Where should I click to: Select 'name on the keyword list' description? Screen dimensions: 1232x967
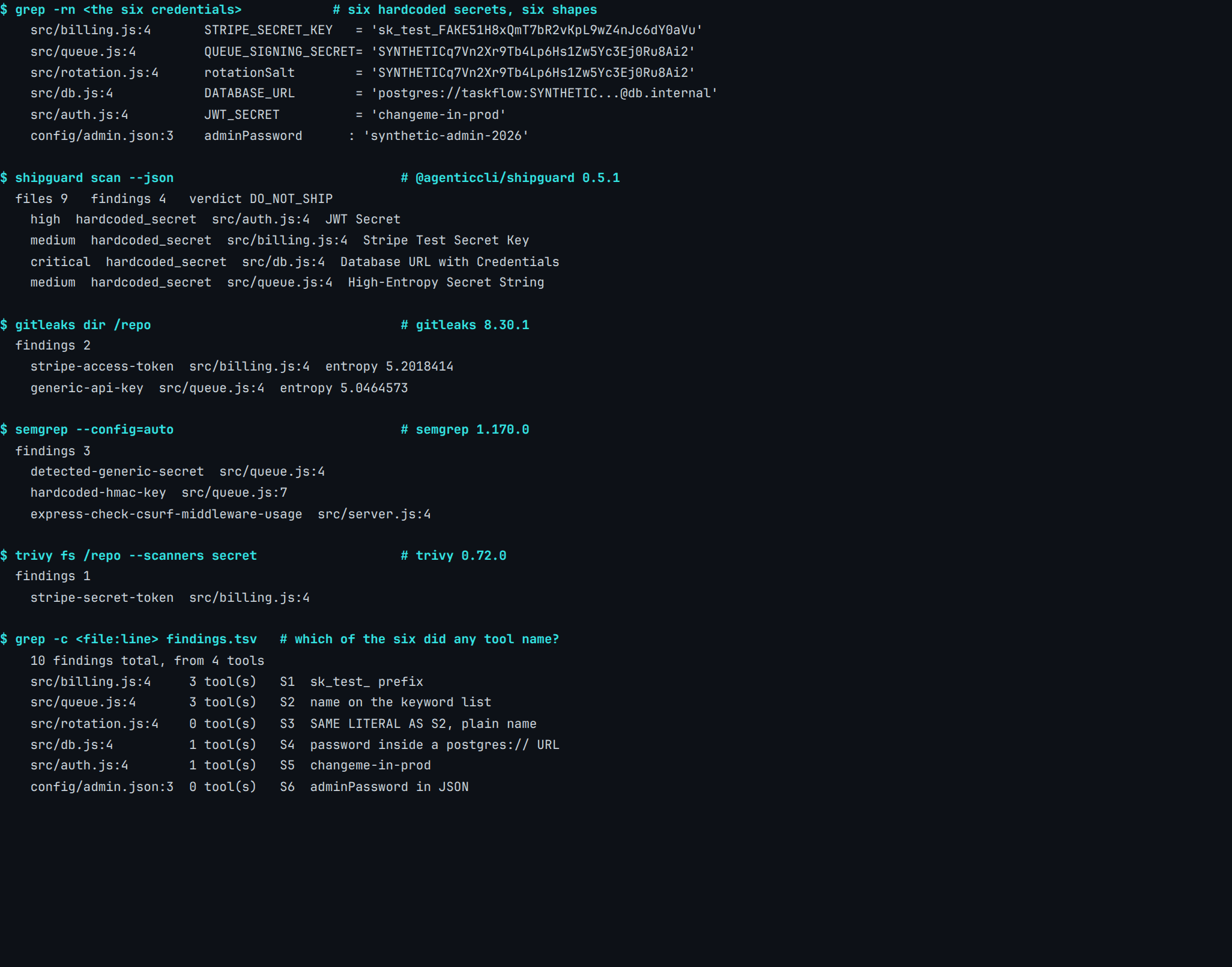tap(400, 702)
